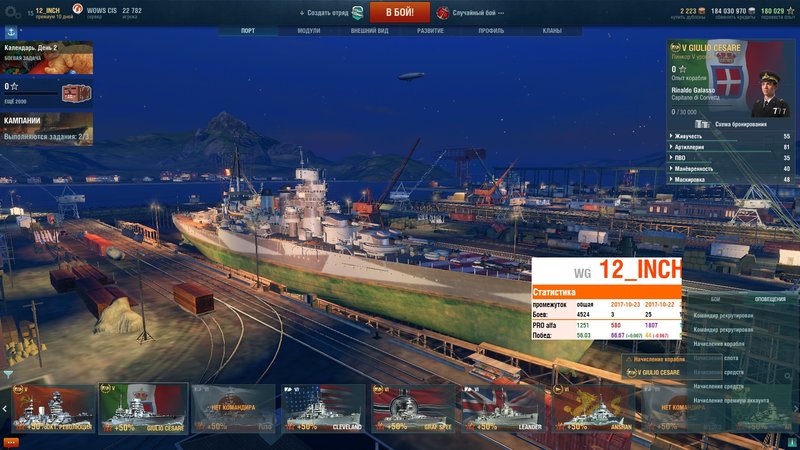
Task: Click the free XP star icon
Action: 790,11
